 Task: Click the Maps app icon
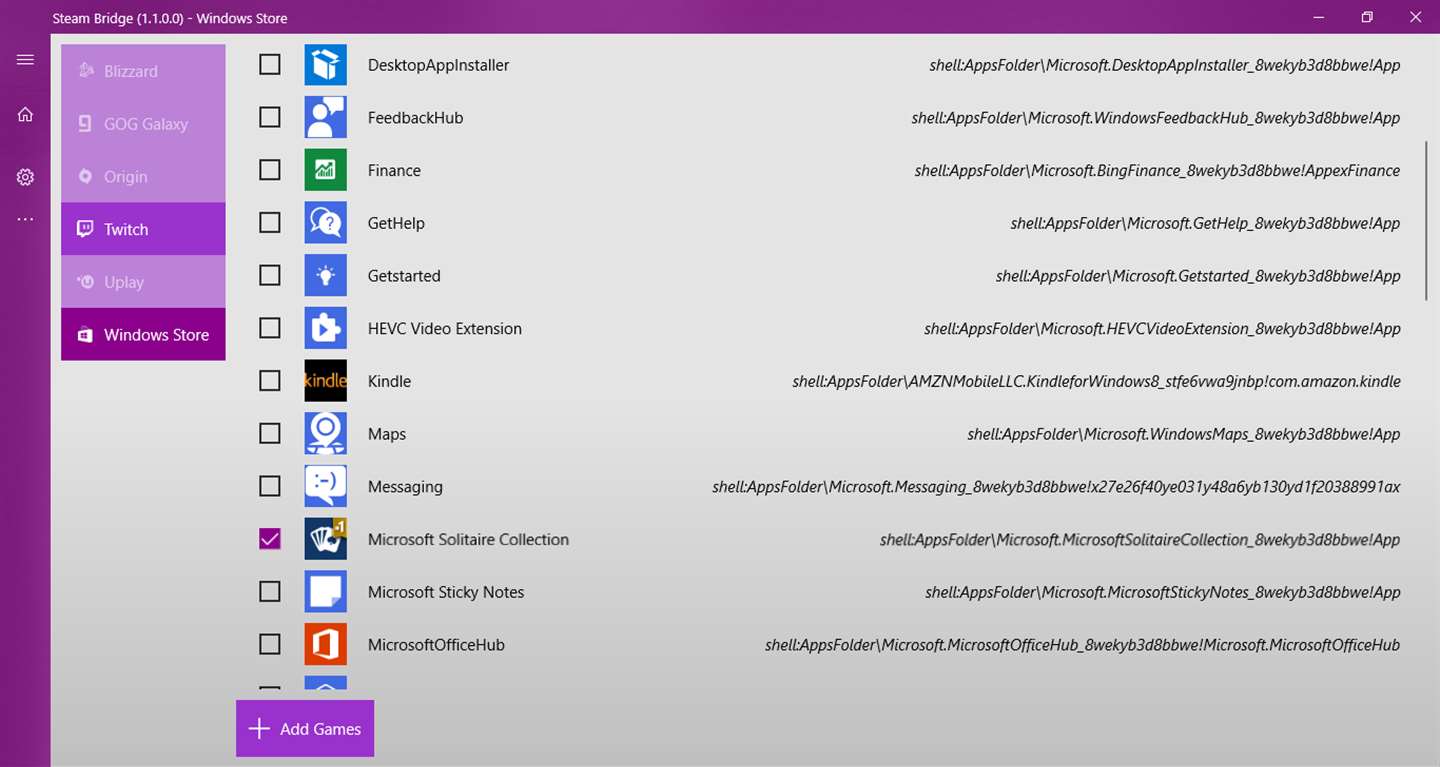(326, 434)
